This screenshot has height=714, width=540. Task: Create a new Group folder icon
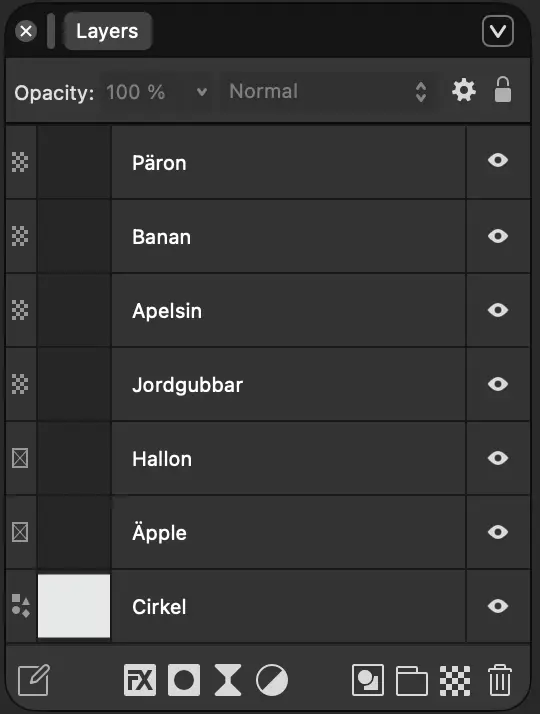pos(412,681)
